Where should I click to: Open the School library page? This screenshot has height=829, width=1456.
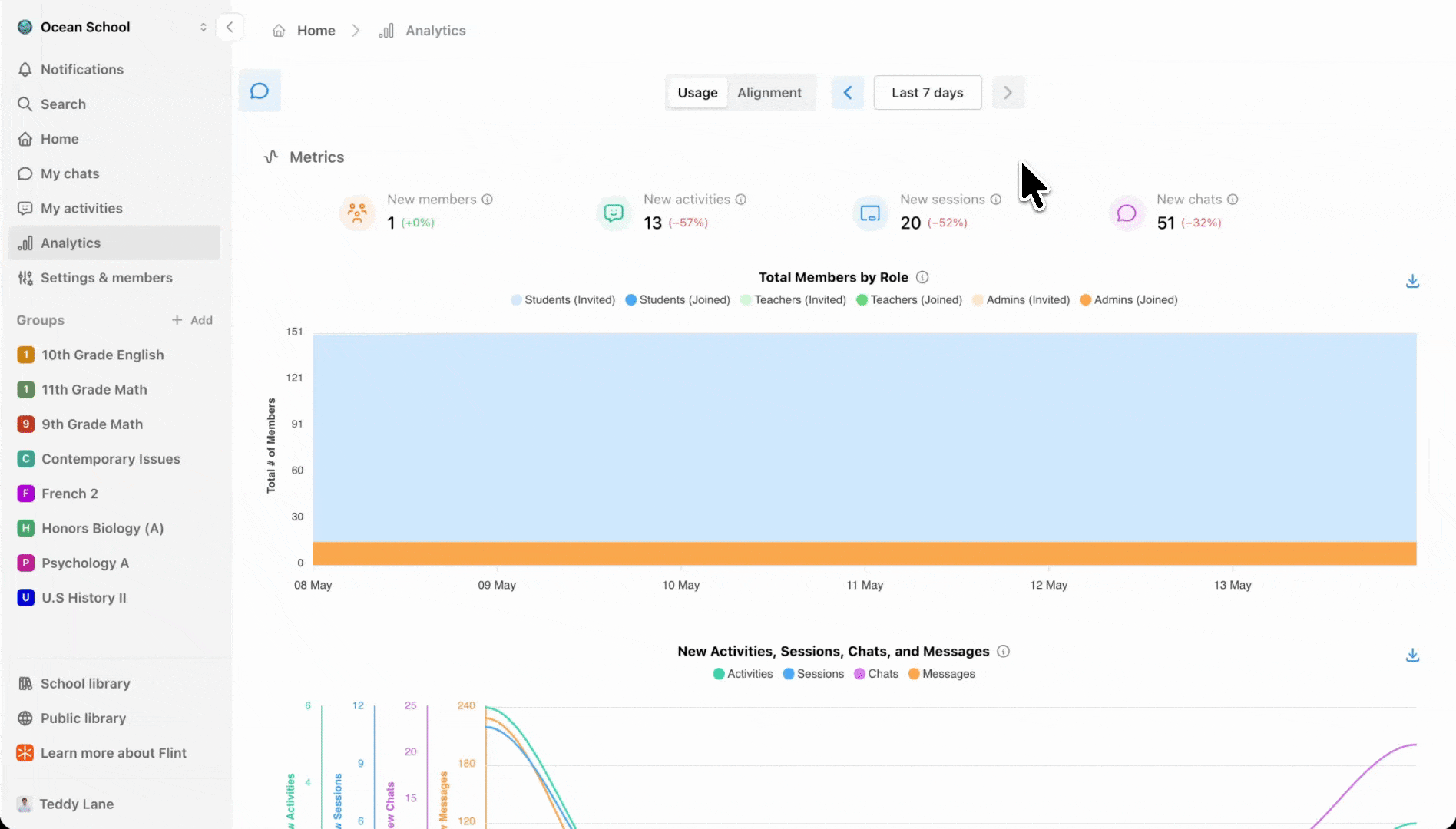click(x=114, y=683)
